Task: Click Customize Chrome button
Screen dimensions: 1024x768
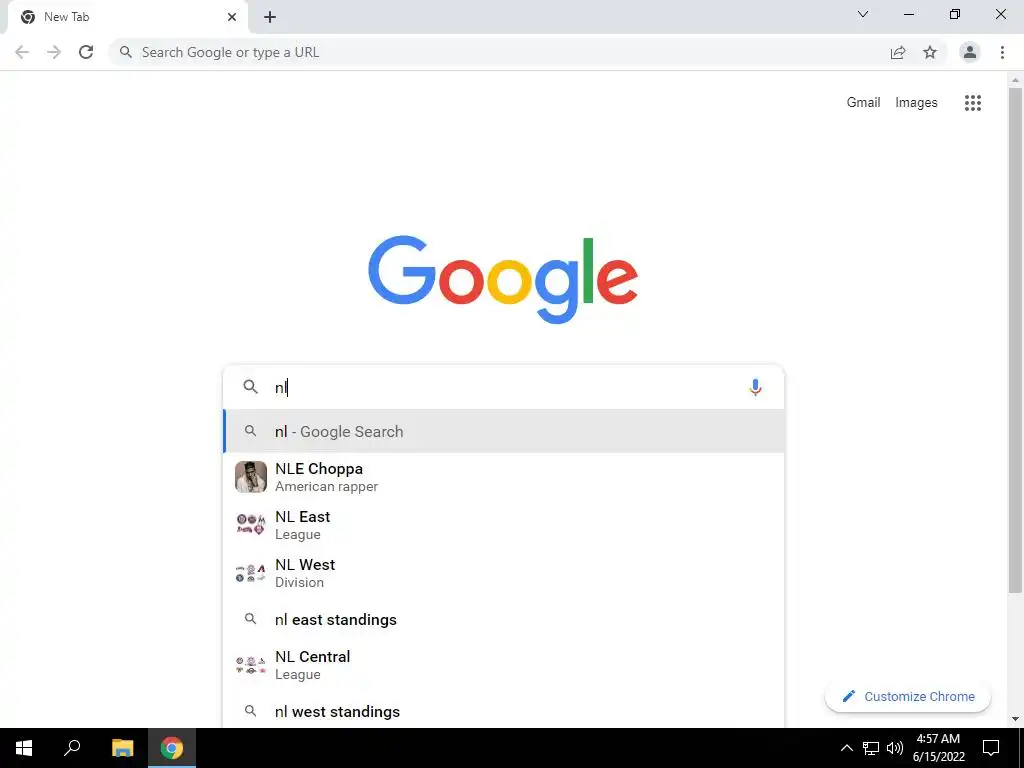Action: tap(908, 697)
